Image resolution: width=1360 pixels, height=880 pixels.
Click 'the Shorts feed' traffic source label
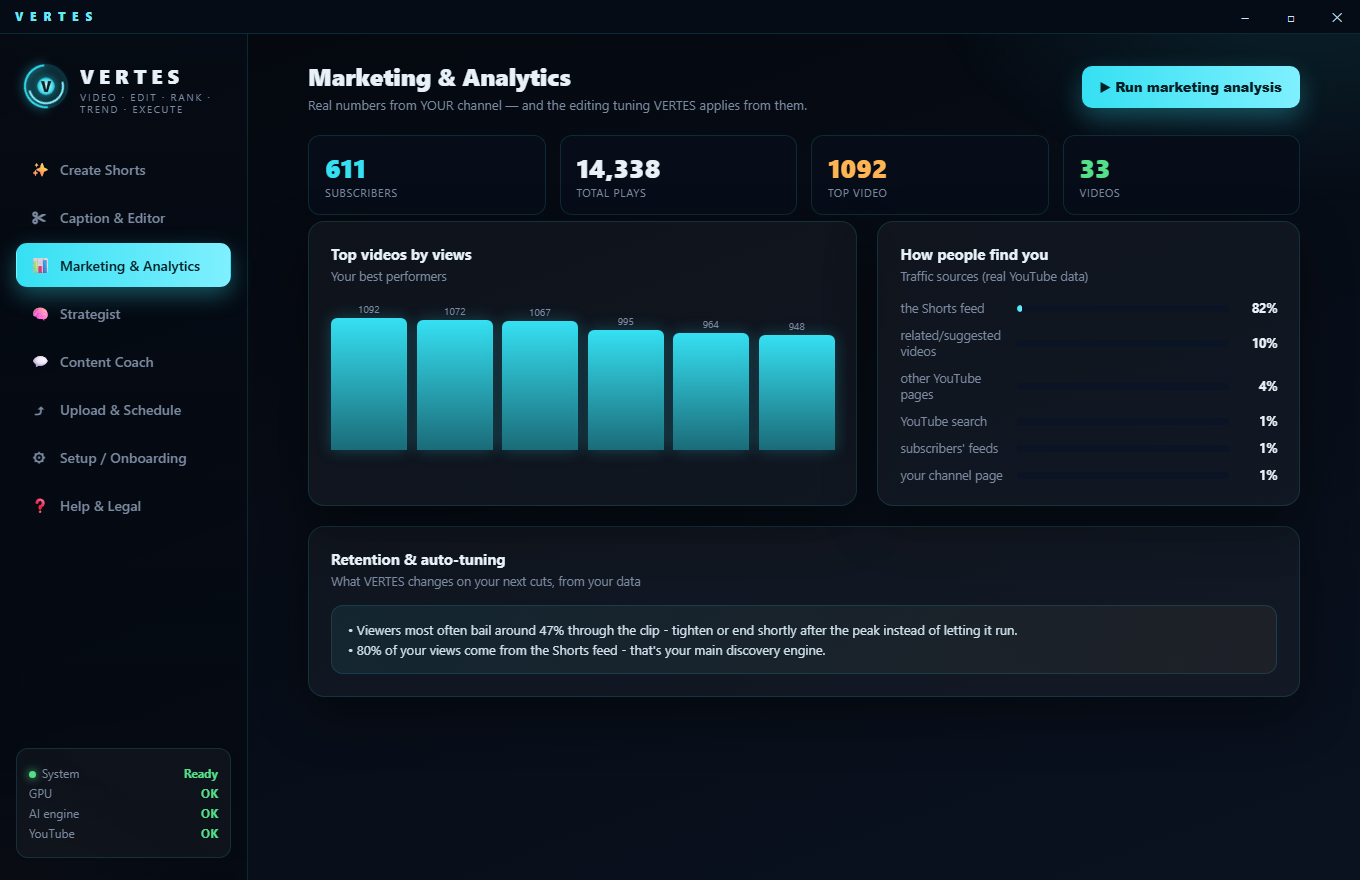click(942, 309)
